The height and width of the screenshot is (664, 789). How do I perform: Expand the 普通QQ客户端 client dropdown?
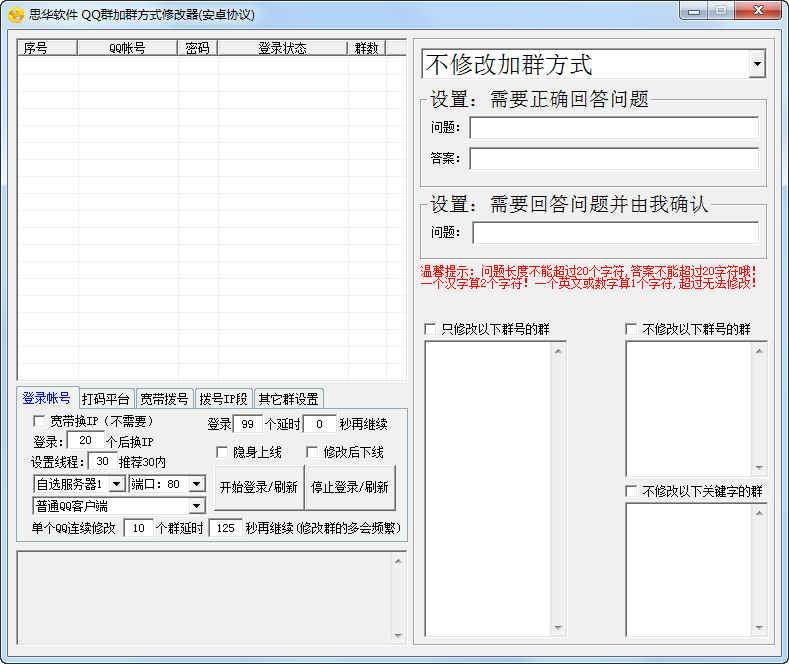tap(197, 505)
